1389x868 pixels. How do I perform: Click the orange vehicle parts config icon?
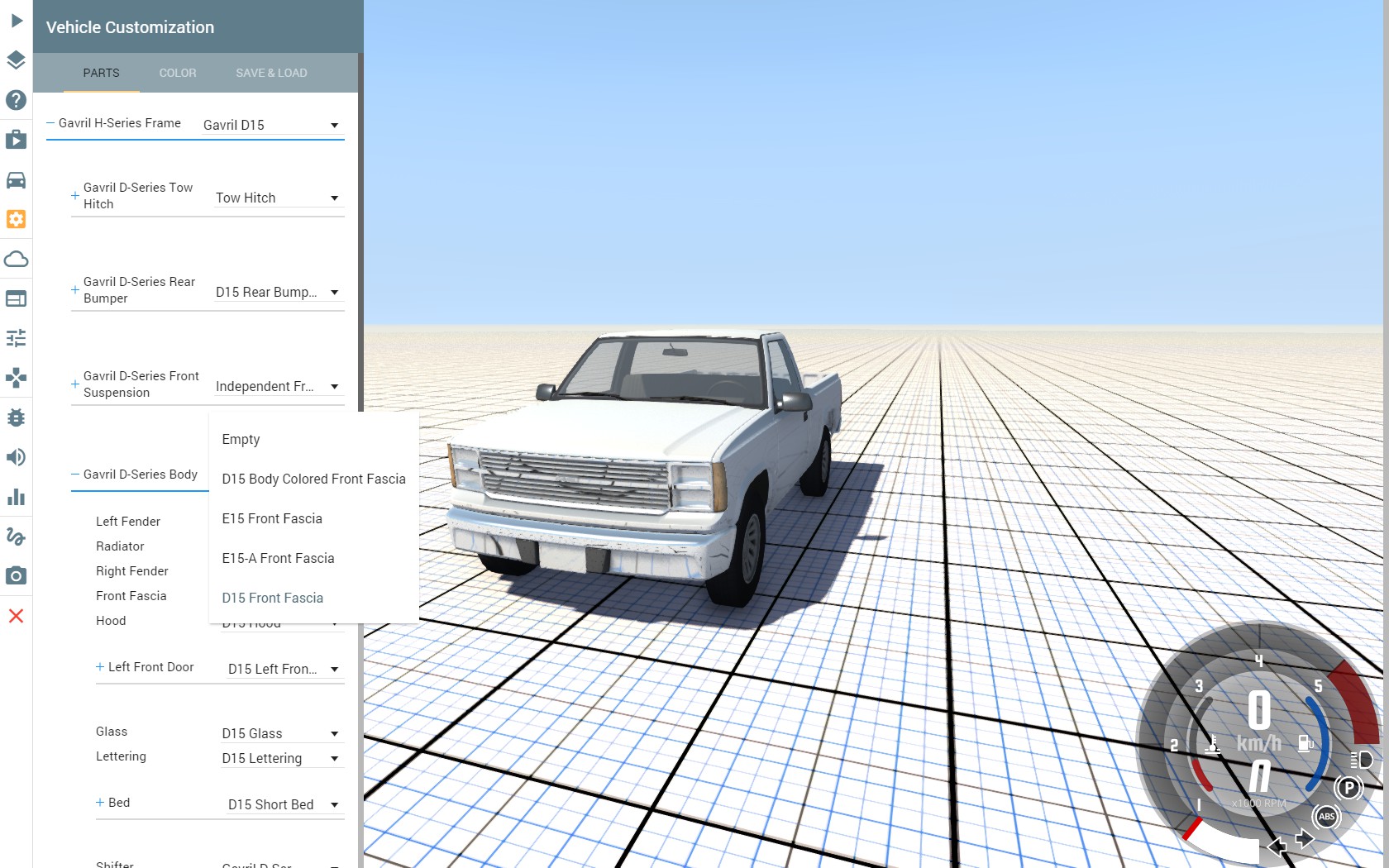(x=16, y=219)
